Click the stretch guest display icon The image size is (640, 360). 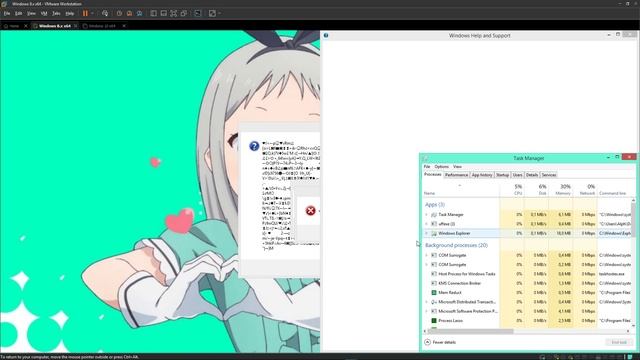[212, 13]
